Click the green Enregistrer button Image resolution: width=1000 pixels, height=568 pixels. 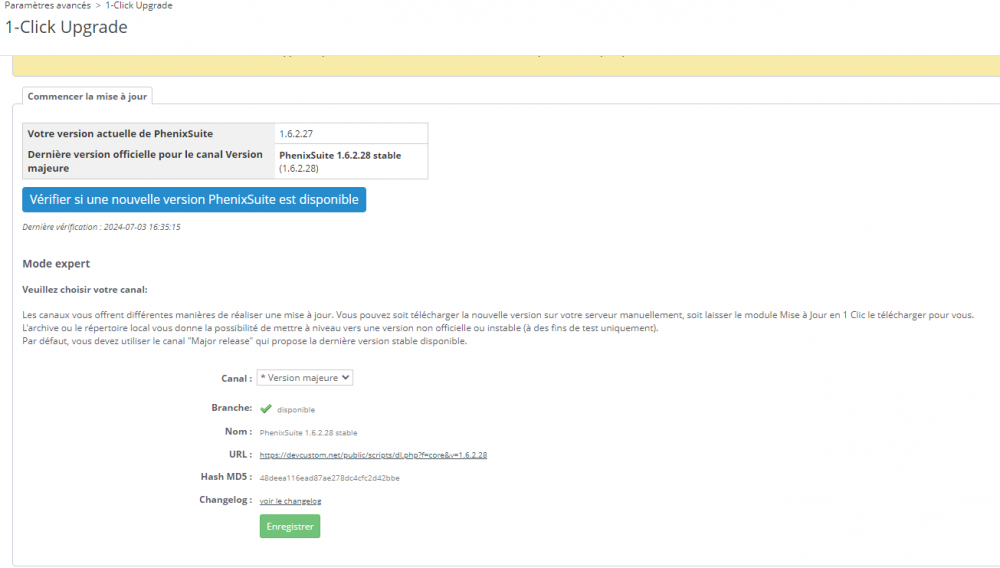(x=290, y=527)
